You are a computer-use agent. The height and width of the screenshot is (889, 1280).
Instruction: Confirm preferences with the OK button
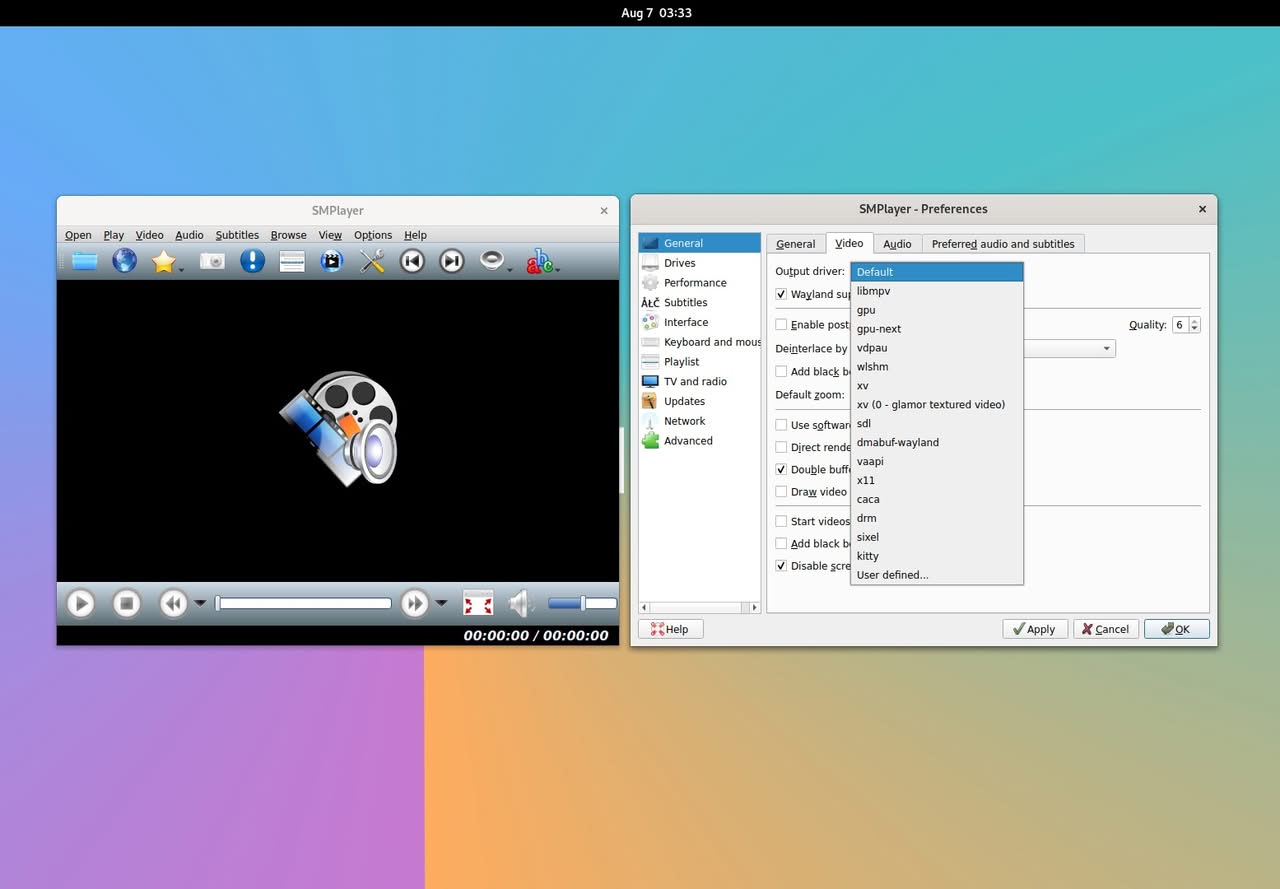click(1177, 629)
